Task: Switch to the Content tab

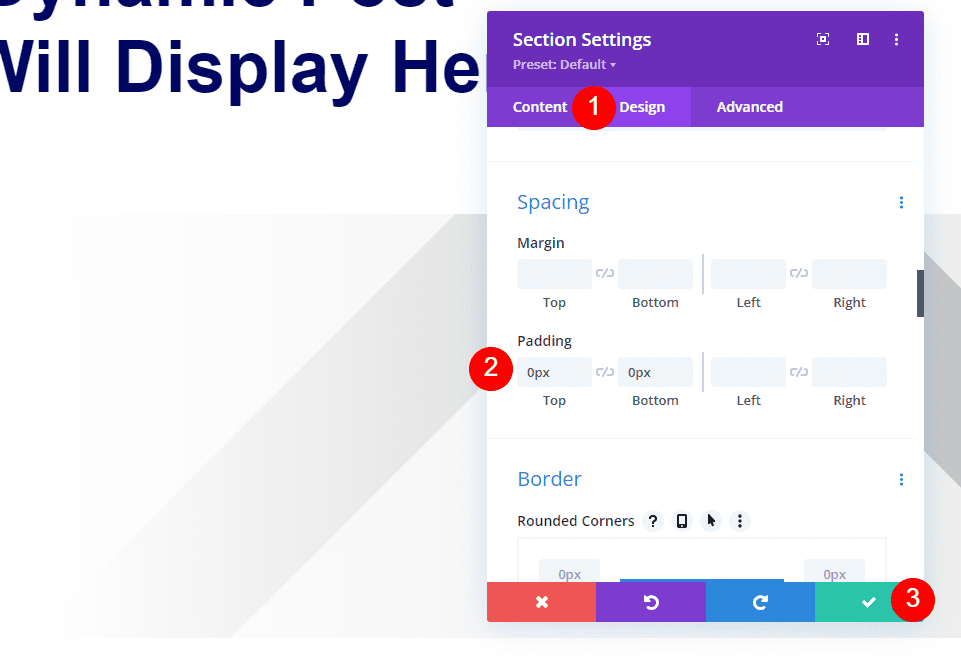Action: (x=540, y=107)
